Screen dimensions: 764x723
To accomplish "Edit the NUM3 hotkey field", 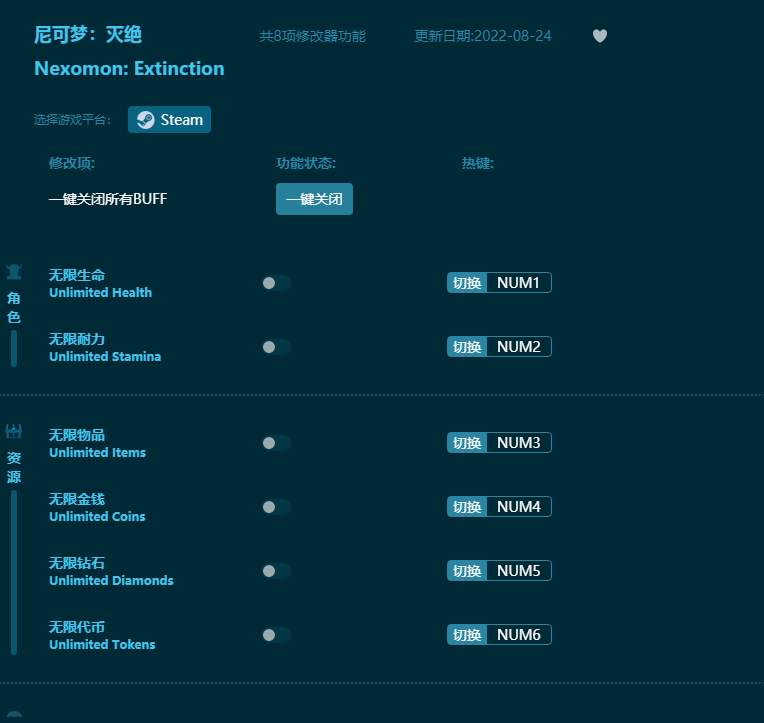I will (519, 442).
